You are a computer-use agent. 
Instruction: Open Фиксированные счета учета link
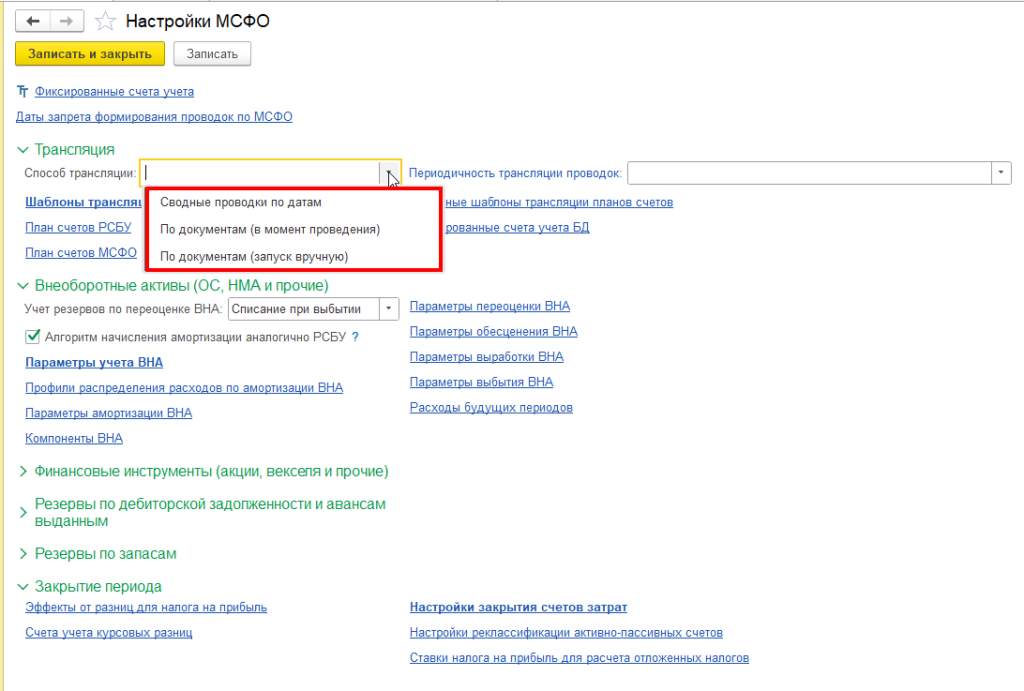[x=114, y=91]
